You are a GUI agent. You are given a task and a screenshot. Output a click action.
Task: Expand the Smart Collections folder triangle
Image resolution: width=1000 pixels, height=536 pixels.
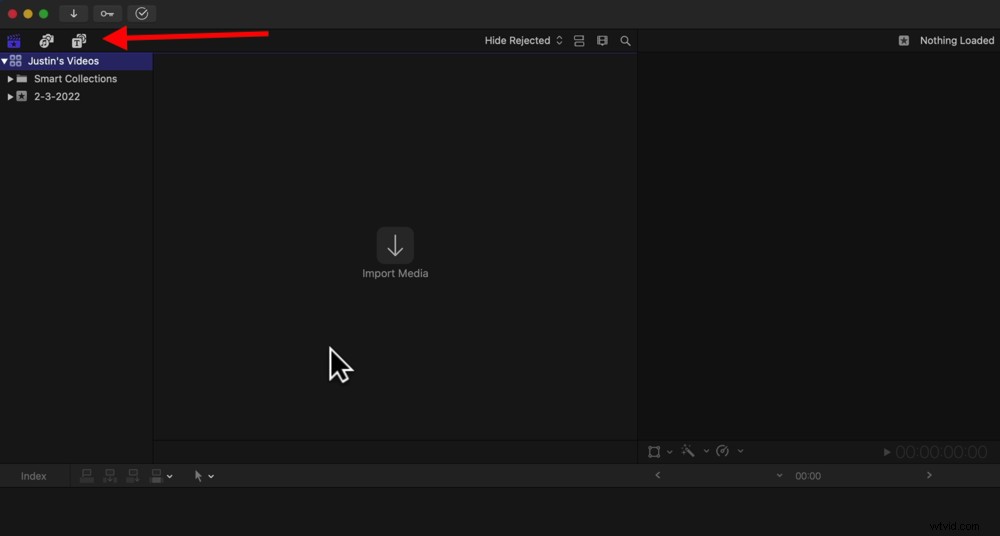pos(10,79)
